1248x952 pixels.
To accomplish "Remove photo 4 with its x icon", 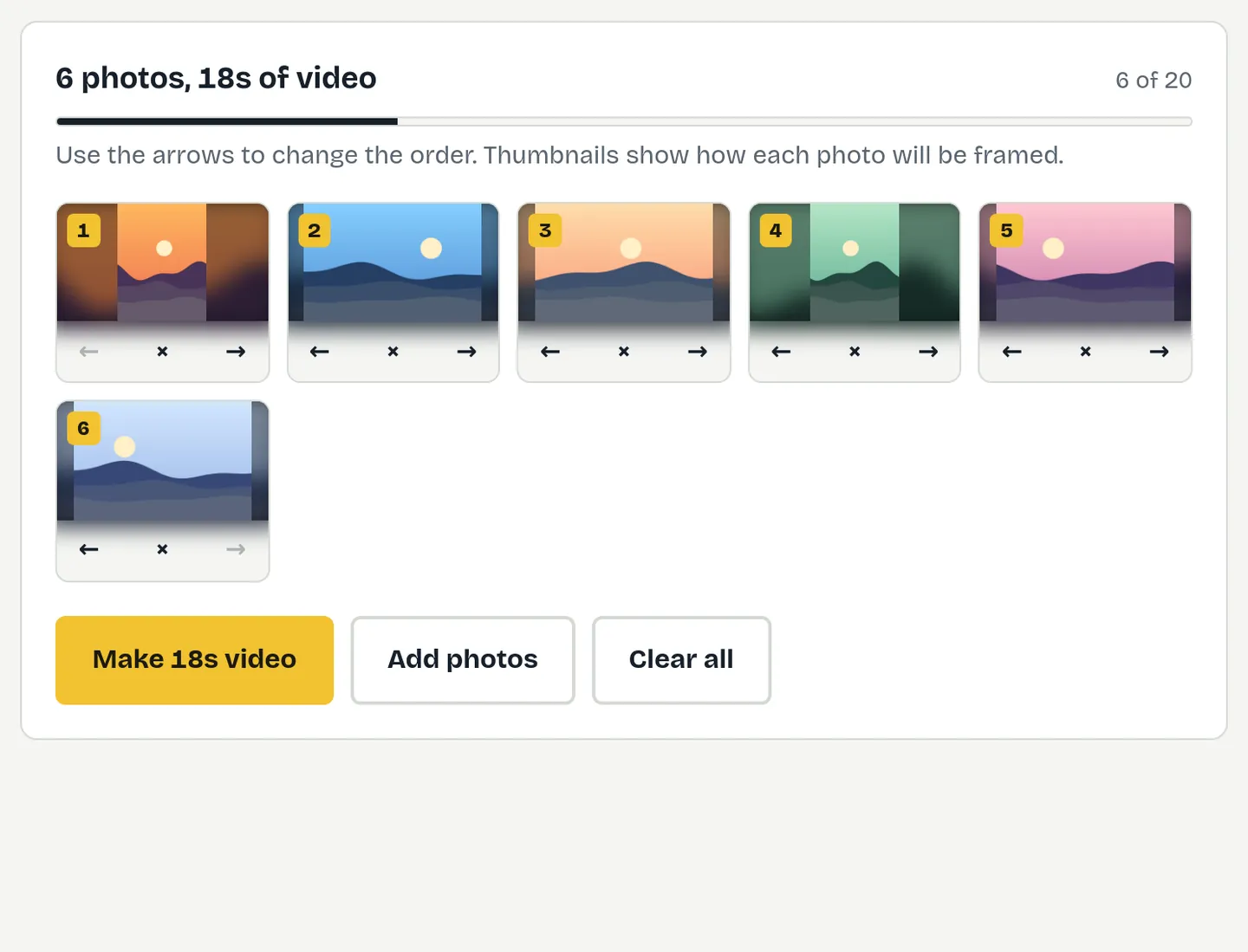I will tap(855, 352).
